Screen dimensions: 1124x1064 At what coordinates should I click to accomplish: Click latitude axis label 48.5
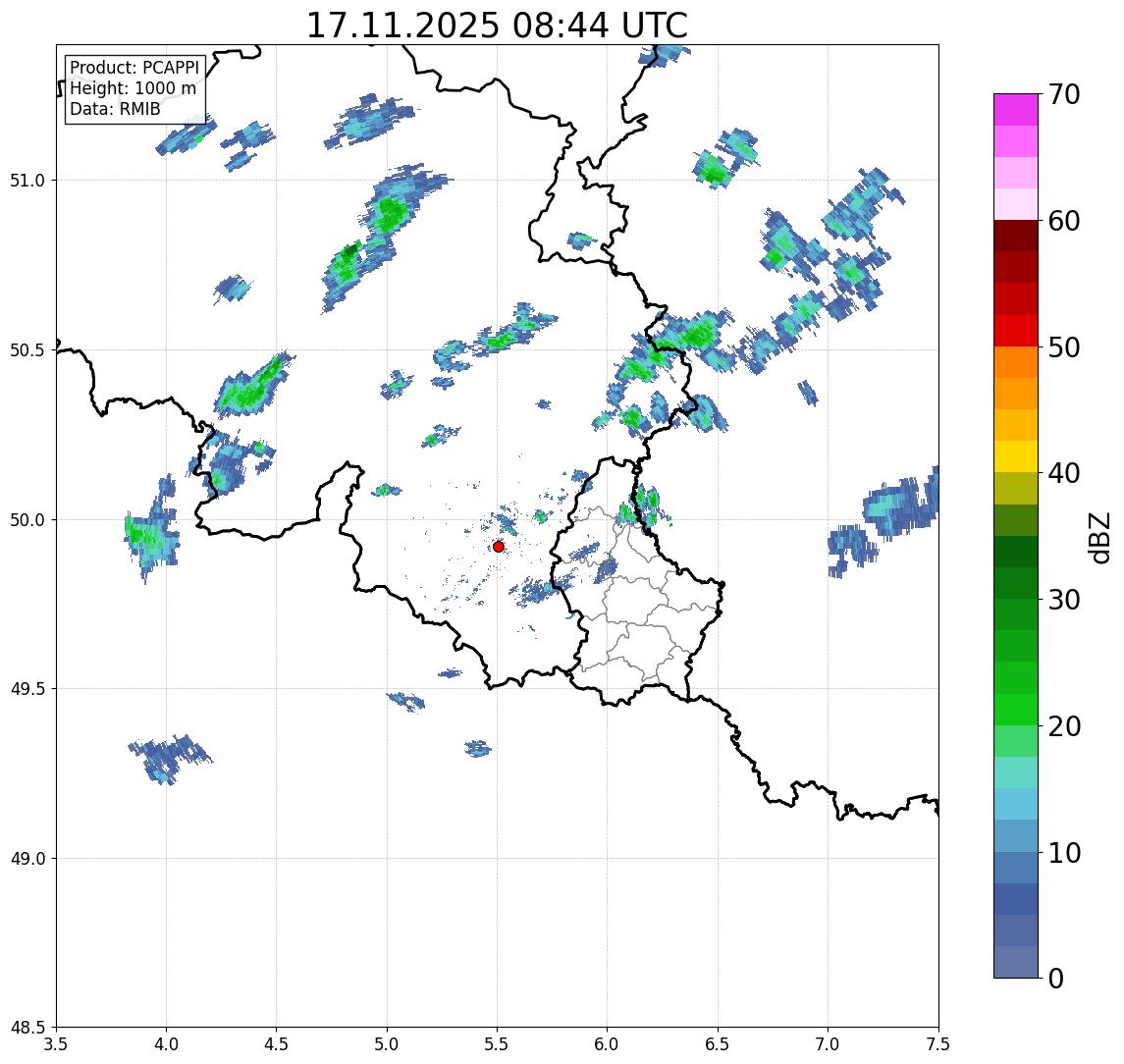[27, 1028]
